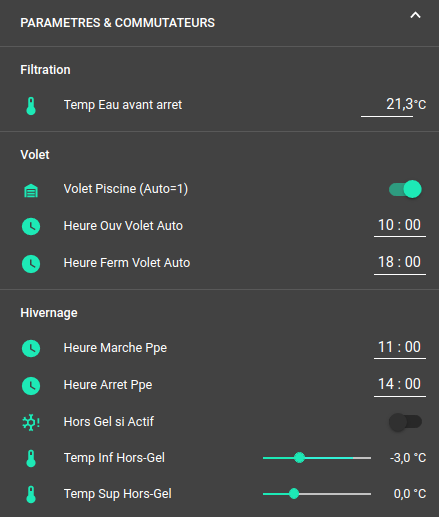The image size is (439, 517).
Task: Click the garage shutter icon for Volet Piscine
Action: (x=31, y=191)
